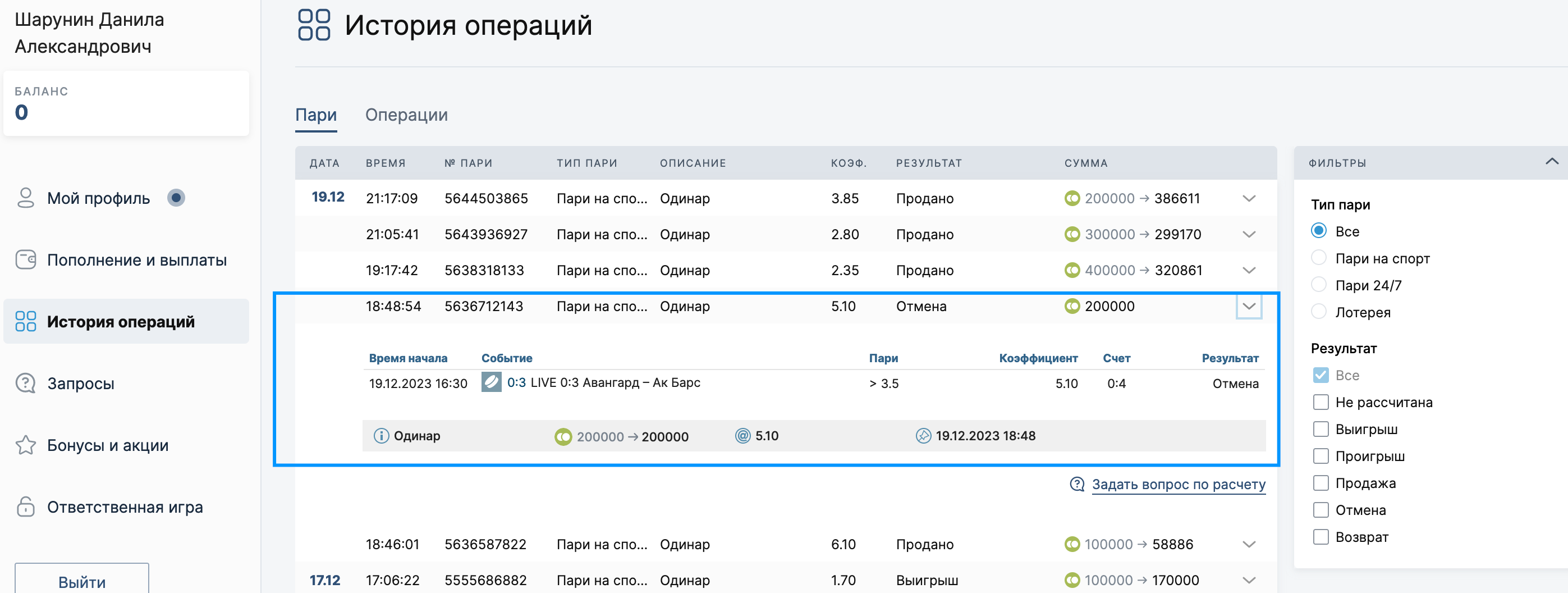The height and width of the screenshot is (593, 1568).
Task: Click the lock icon for Ответственная игра
Action: click(x=26, y=507)
